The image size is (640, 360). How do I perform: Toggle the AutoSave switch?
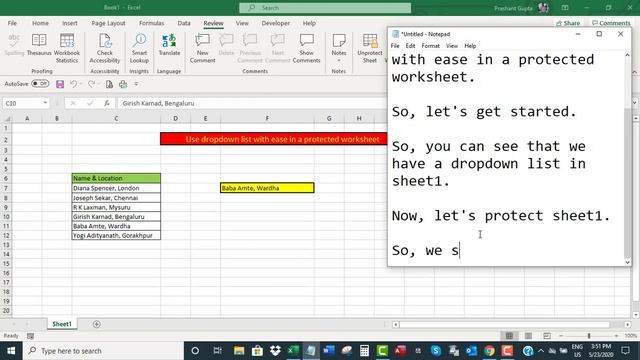point(40,84)
